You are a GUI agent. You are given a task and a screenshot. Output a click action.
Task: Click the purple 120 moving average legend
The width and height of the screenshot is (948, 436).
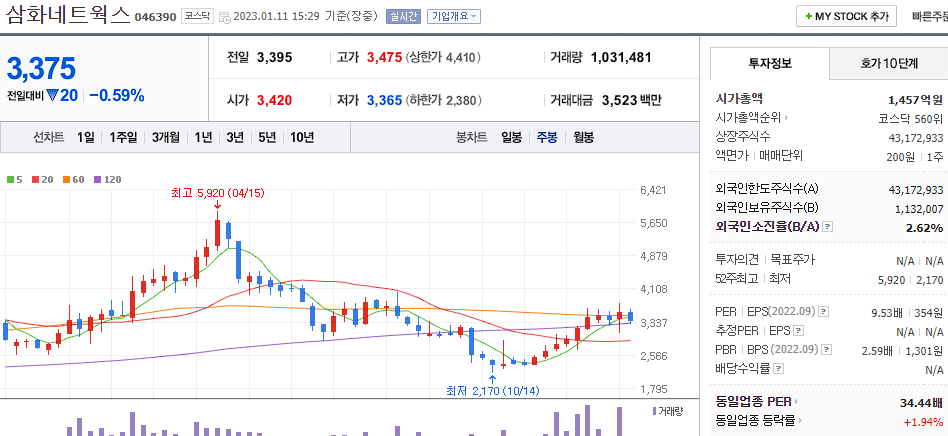click(x=108, y=180)
